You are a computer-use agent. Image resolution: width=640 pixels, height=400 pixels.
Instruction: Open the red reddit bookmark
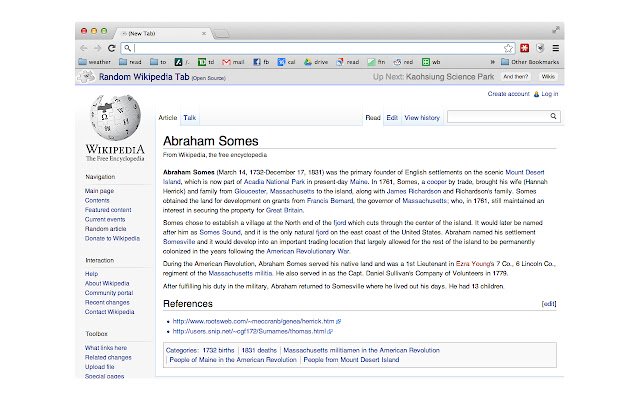[403, 62]
